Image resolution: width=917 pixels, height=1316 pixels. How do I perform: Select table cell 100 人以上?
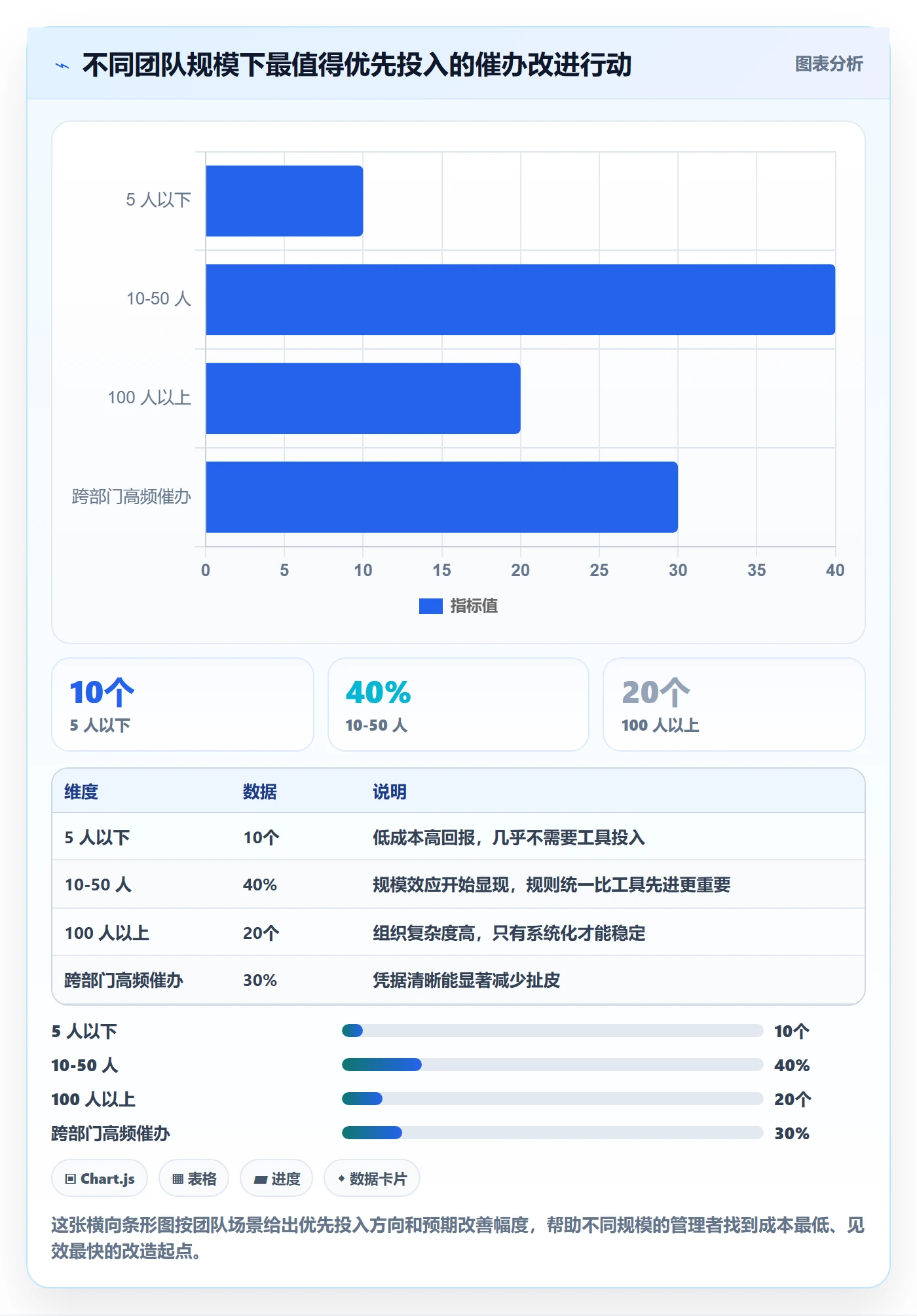[107, 933]
